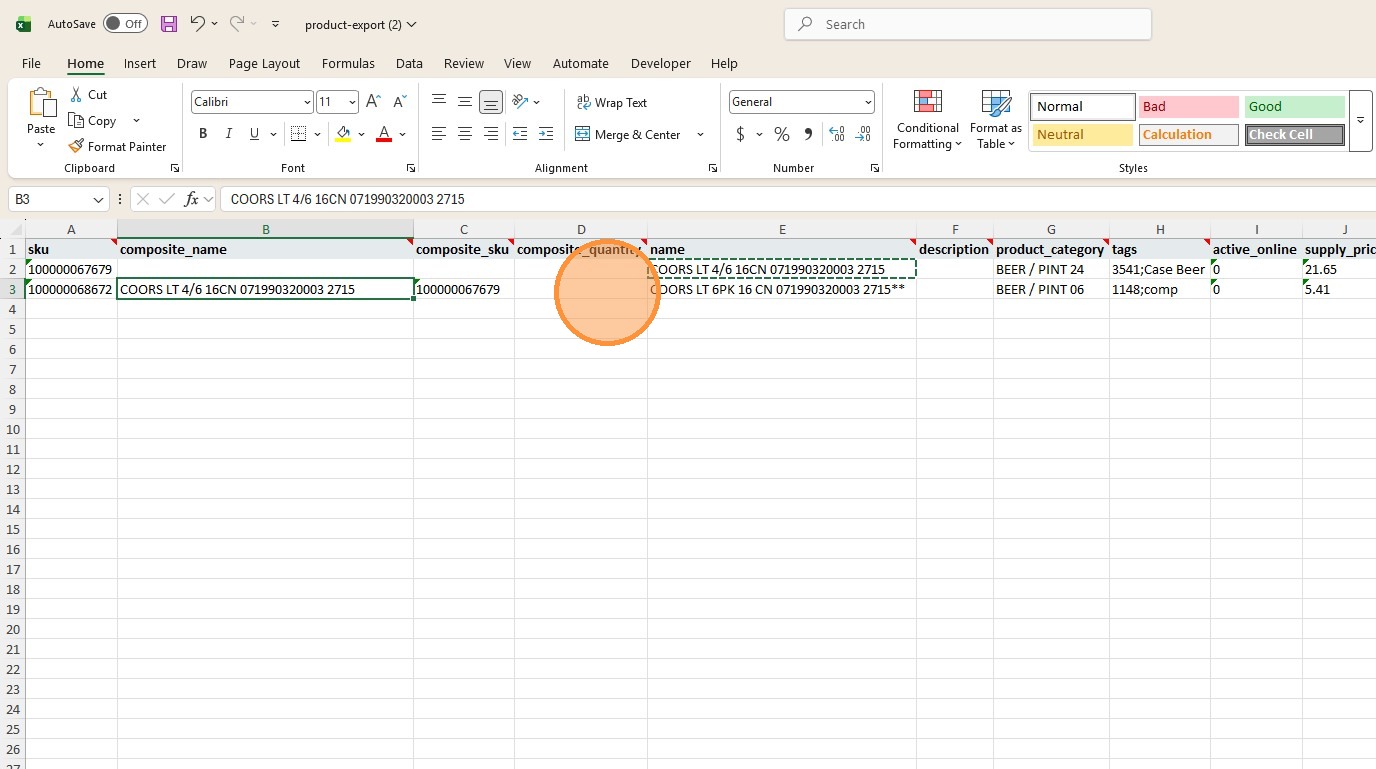The image size is (1376, 769).
Task: Click the Search box in title bar
Action: point(968,24)
